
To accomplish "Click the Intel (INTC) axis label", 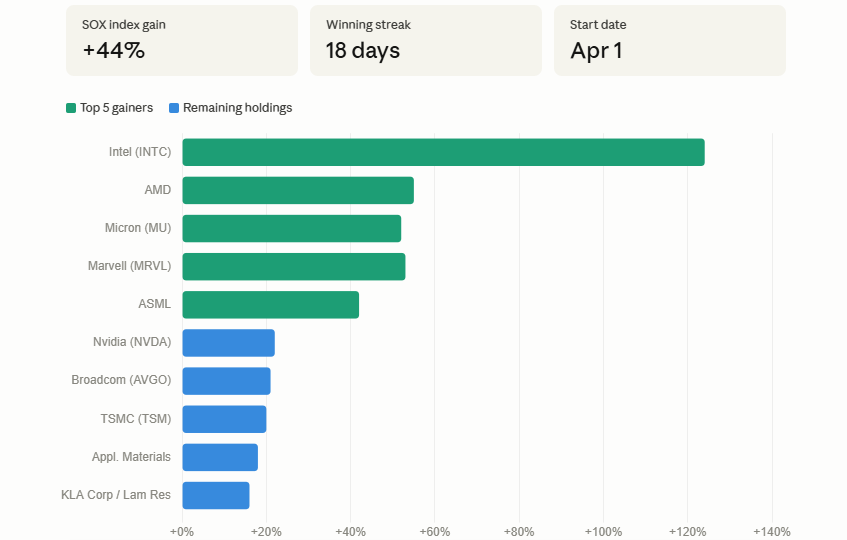I will pyautogui.click(x=140, y=152).
